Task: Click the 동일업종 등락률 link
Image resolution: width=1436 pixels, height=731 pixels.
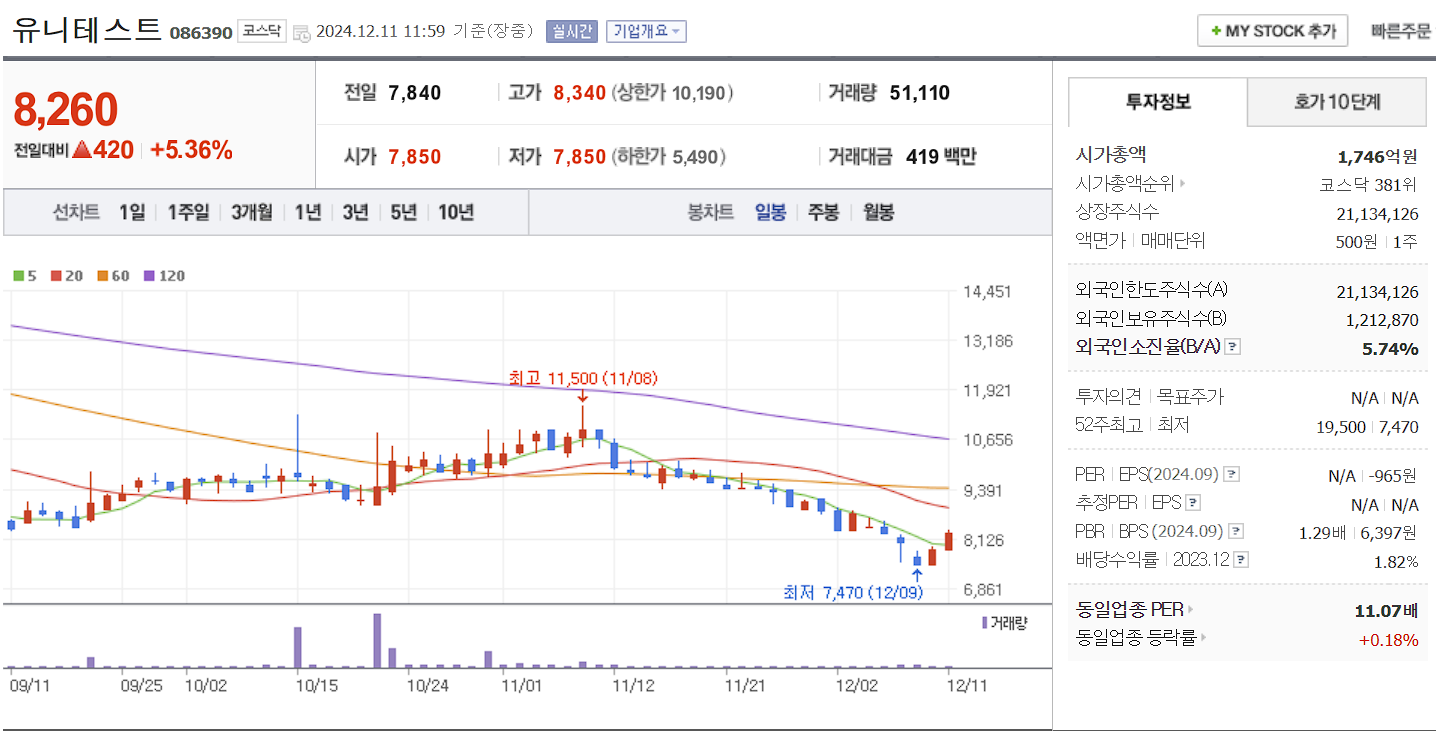Action: [x=1135, y=637]
